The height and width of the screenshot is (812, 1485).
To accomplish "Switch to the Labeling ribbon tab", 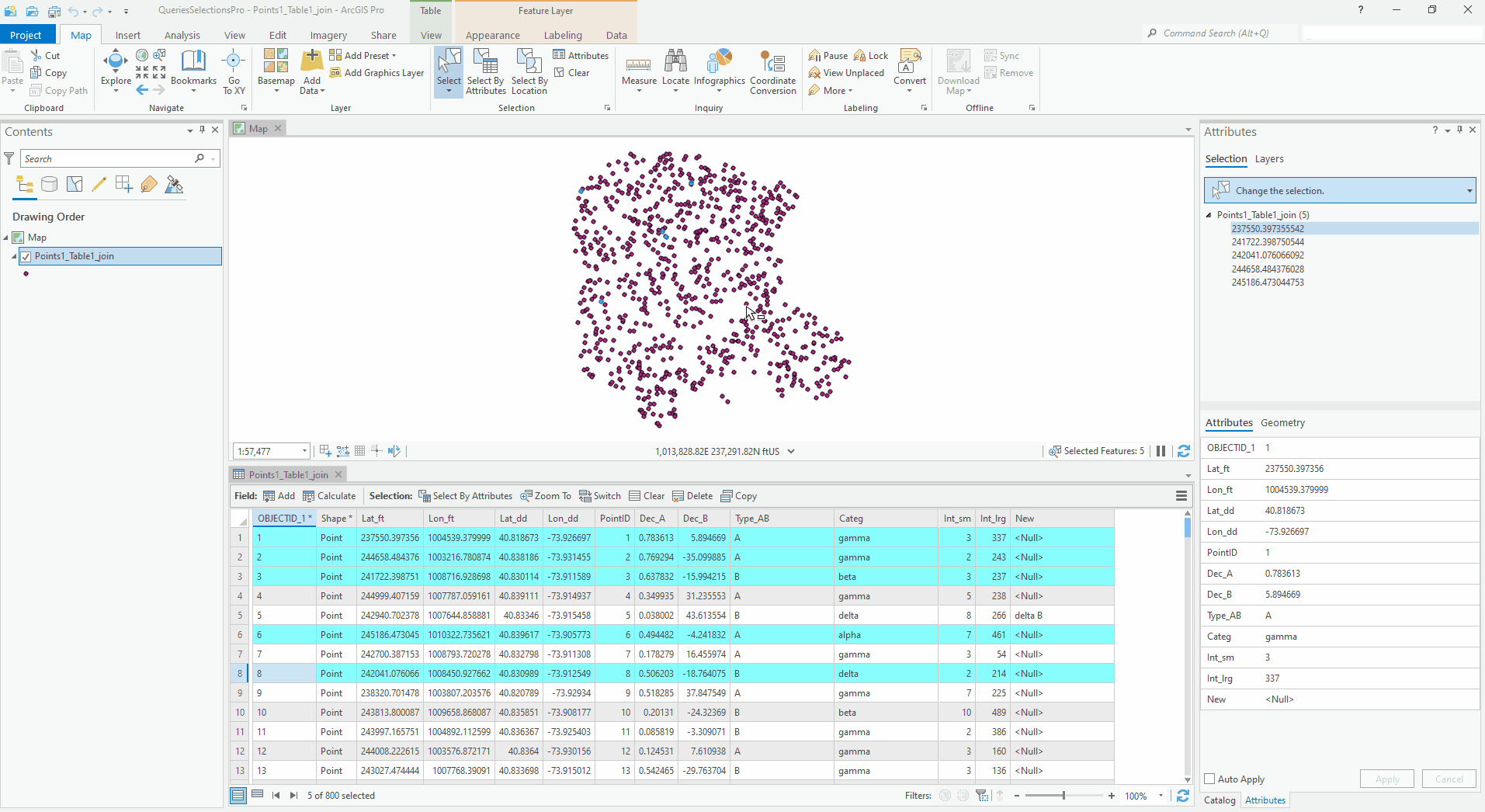I will [x=563, y=35].
